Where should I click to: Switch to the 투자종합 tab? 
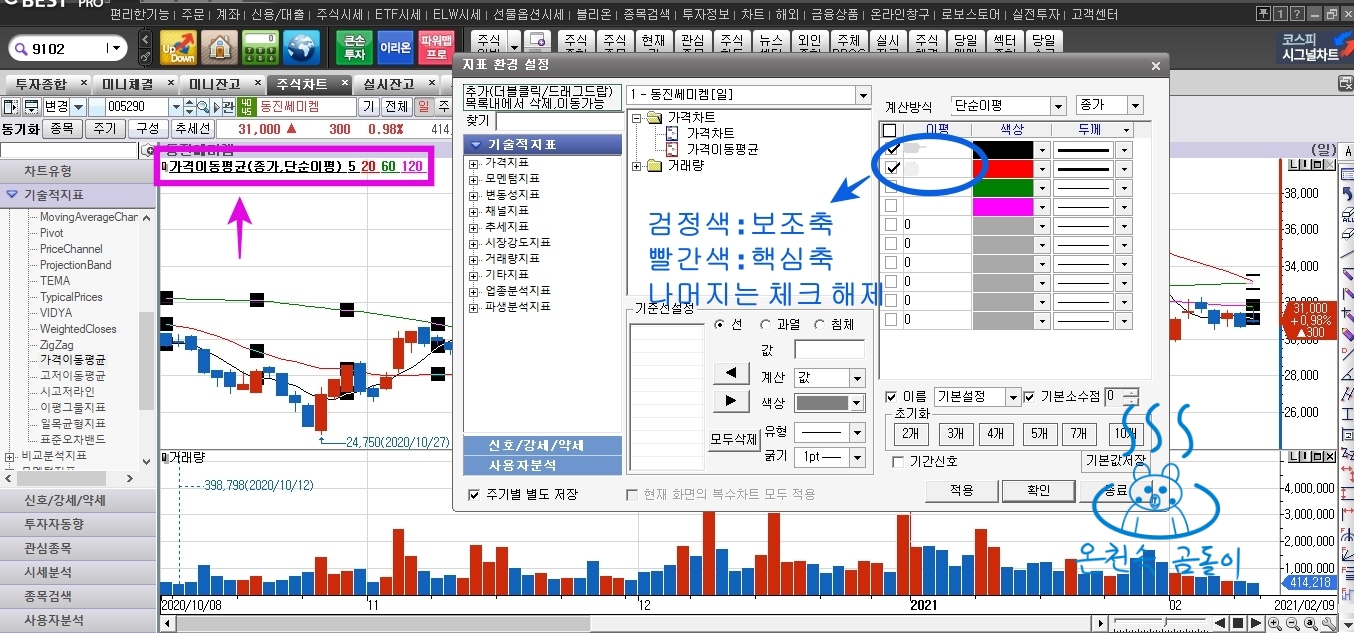point(40,83)
